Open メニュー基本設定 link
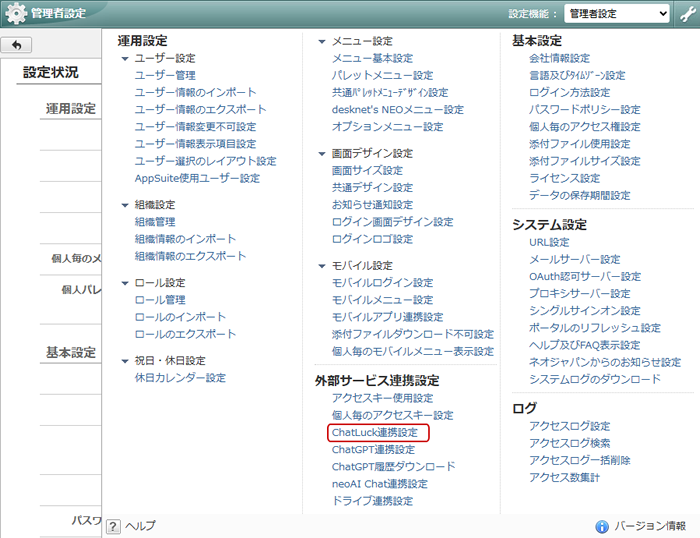 (372, 58)
